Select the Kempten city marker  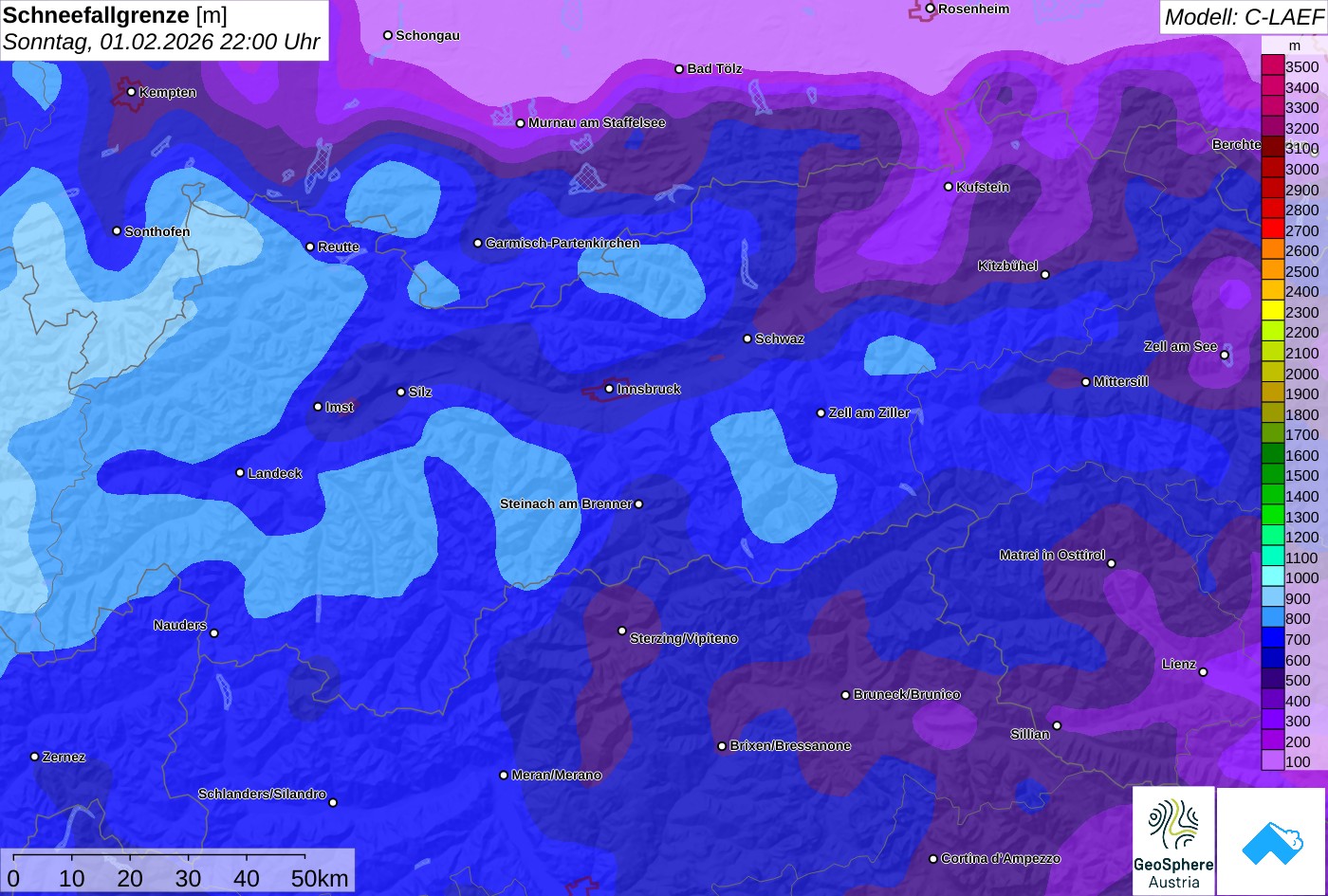click(131, 92)
